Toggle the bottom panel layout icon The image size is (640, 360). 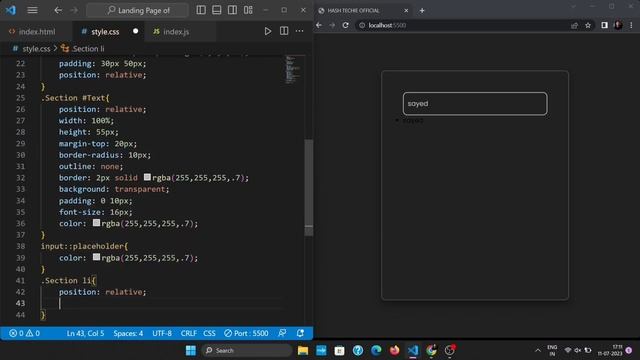coord(216,10)
